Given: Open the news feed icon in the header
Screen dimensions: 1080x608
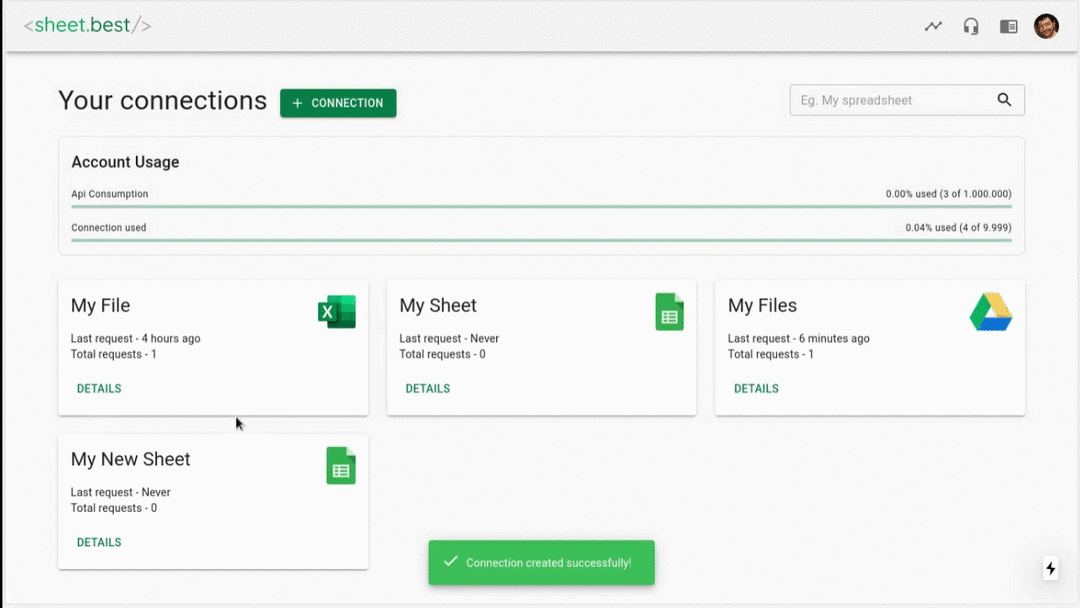Looking at the screenshot, I should pyautogui.click(x=1008, y=25).
